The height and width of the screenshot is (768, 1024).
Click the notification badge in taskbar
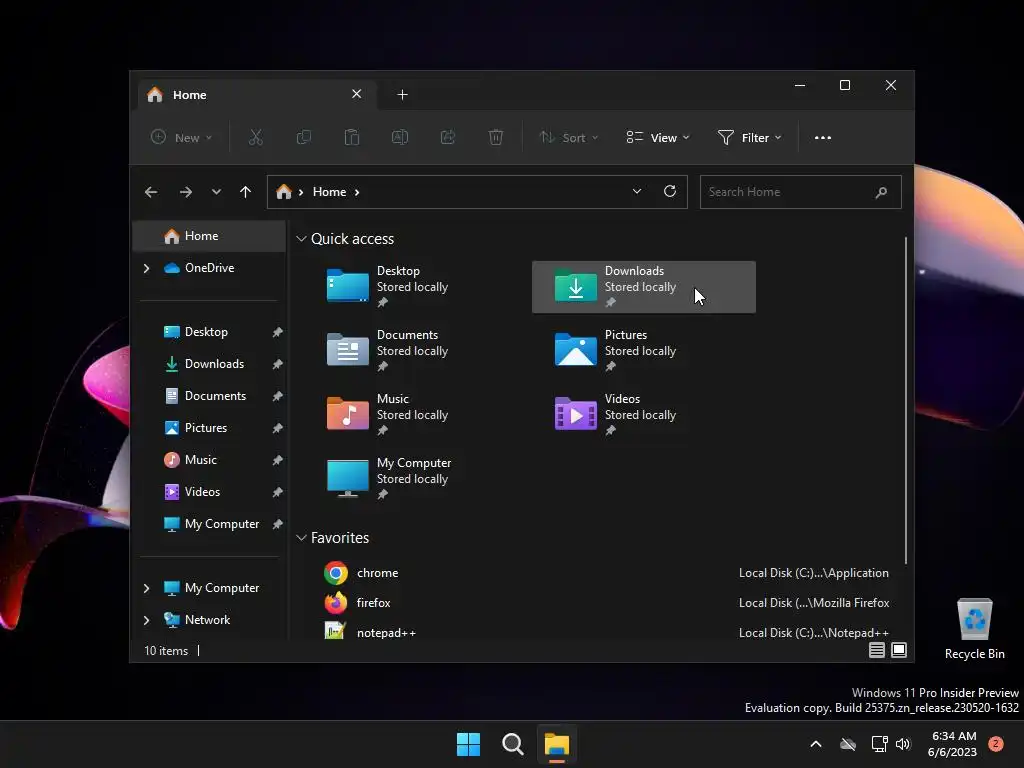pyautogui.click(x=996, y=744)
